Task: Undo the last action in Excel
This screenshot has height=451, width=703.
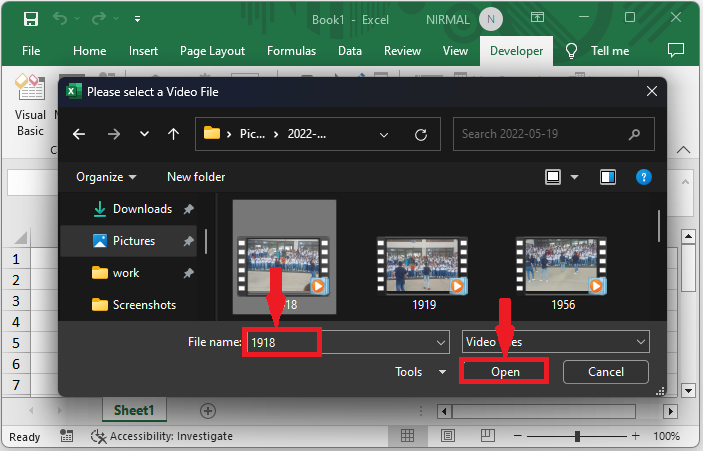Action: (60, 18)
